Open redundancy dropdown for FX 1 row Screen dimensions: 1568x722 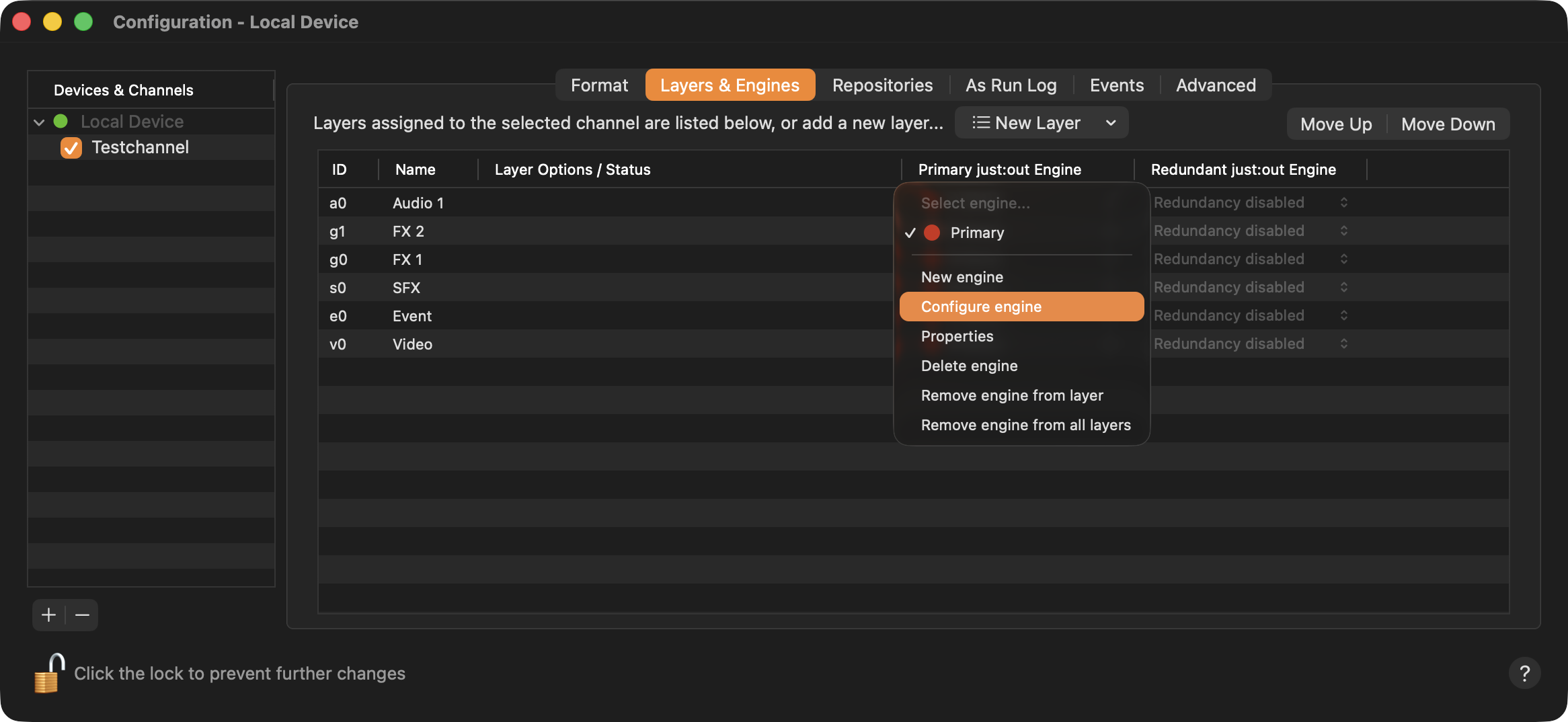pos(1343,259)
